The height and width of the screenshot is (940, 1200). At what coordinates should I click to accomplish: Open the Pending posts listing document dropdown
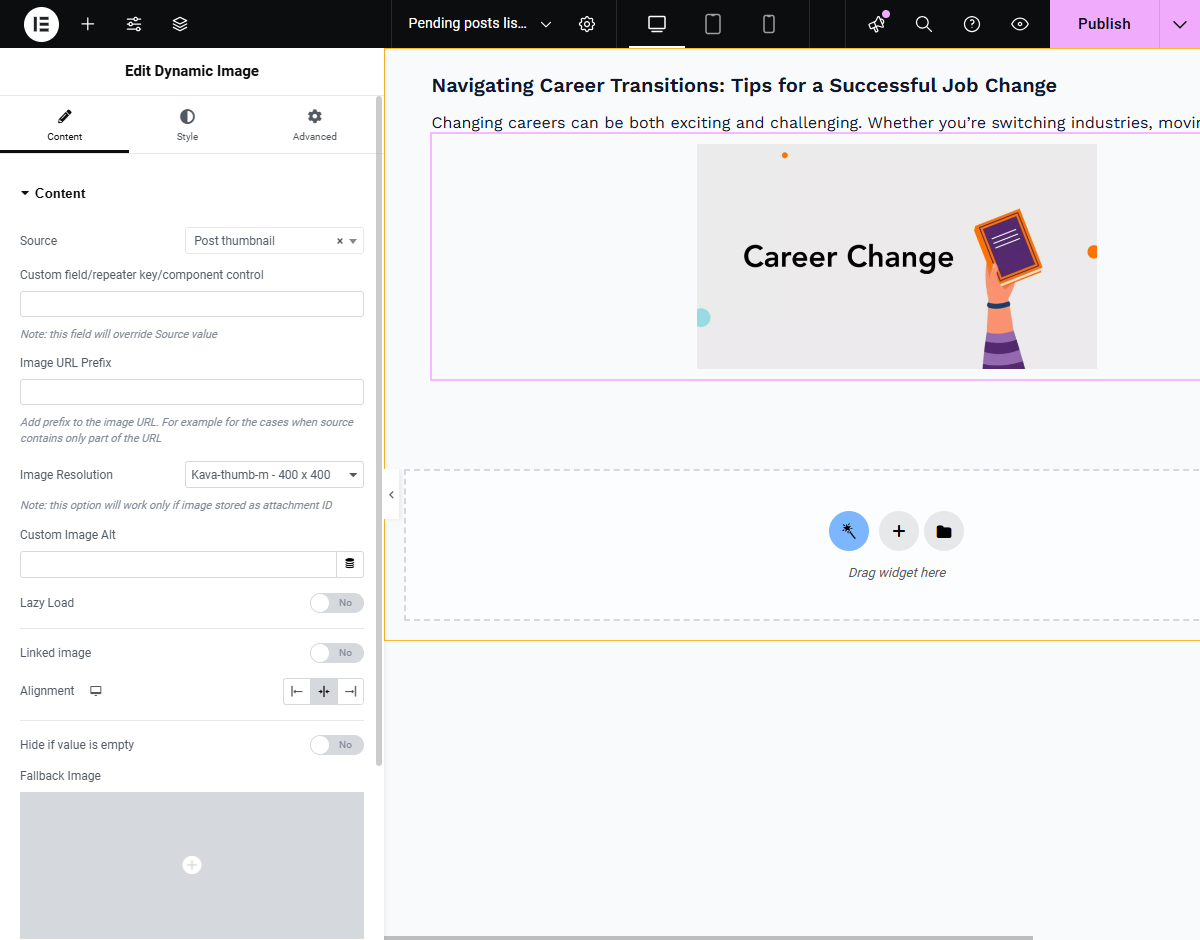(x=480, y=24)
